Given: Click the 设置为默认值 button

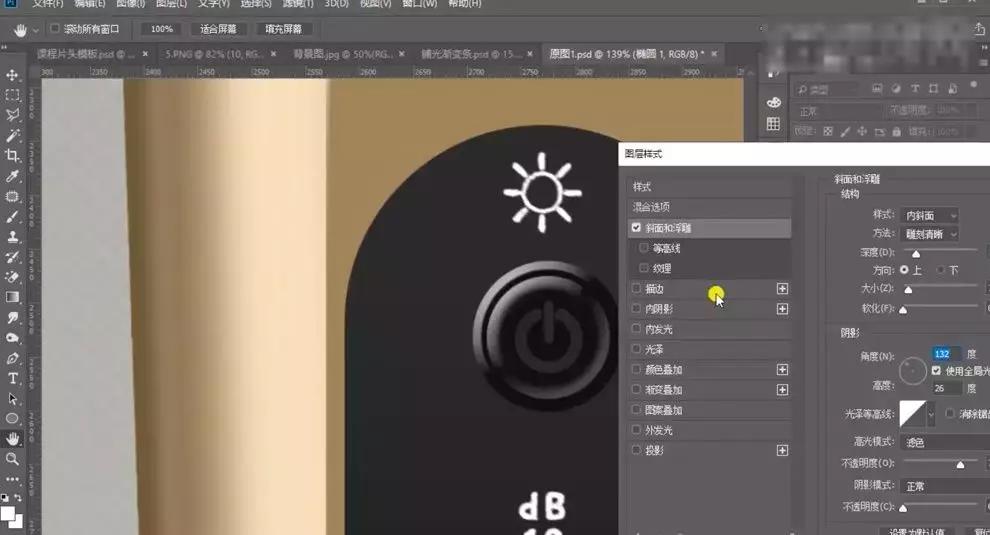Looking at the screenshot, I should coord(917,531).
